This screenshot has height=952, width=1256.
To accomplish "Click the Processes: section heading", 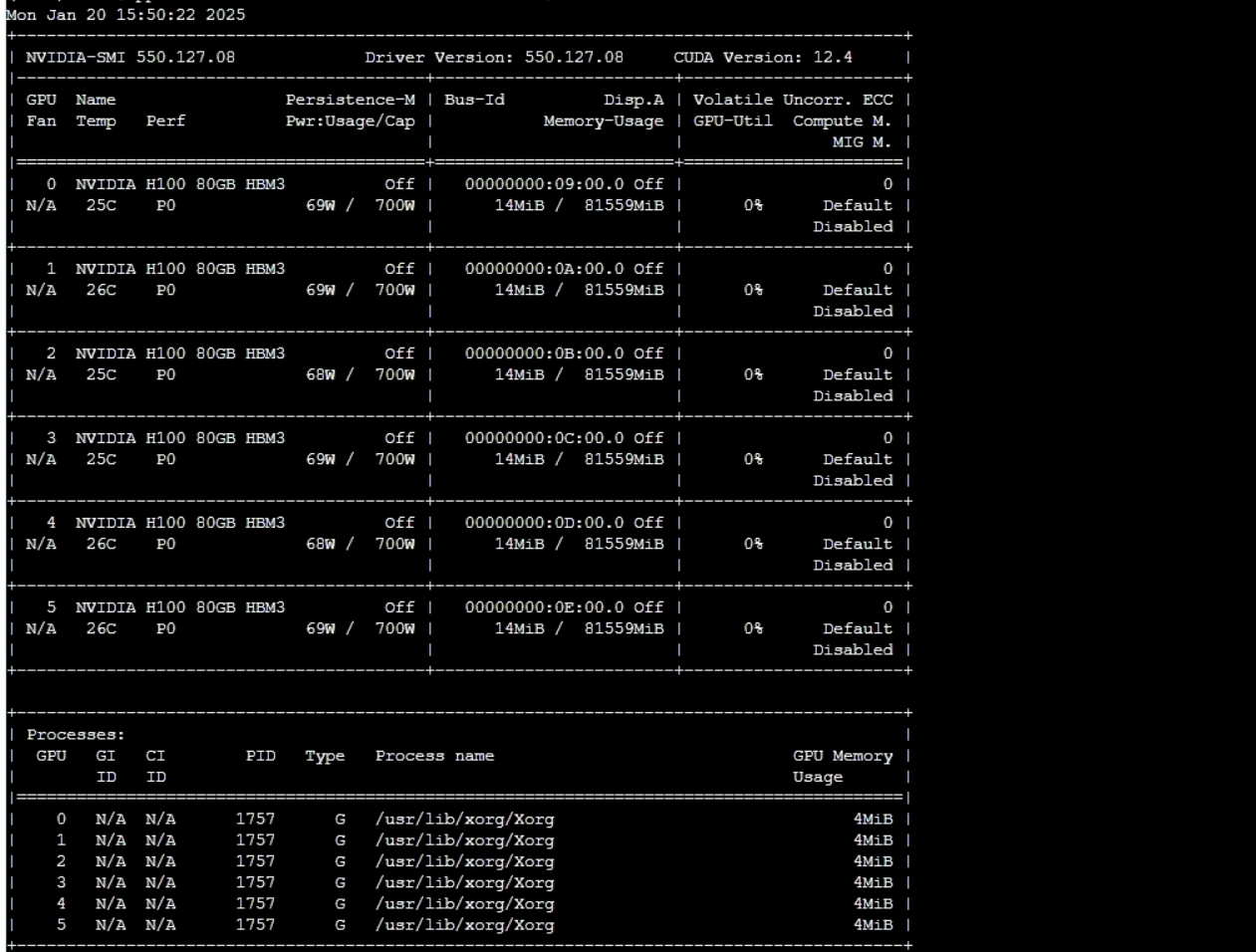I will click(76, 735).
